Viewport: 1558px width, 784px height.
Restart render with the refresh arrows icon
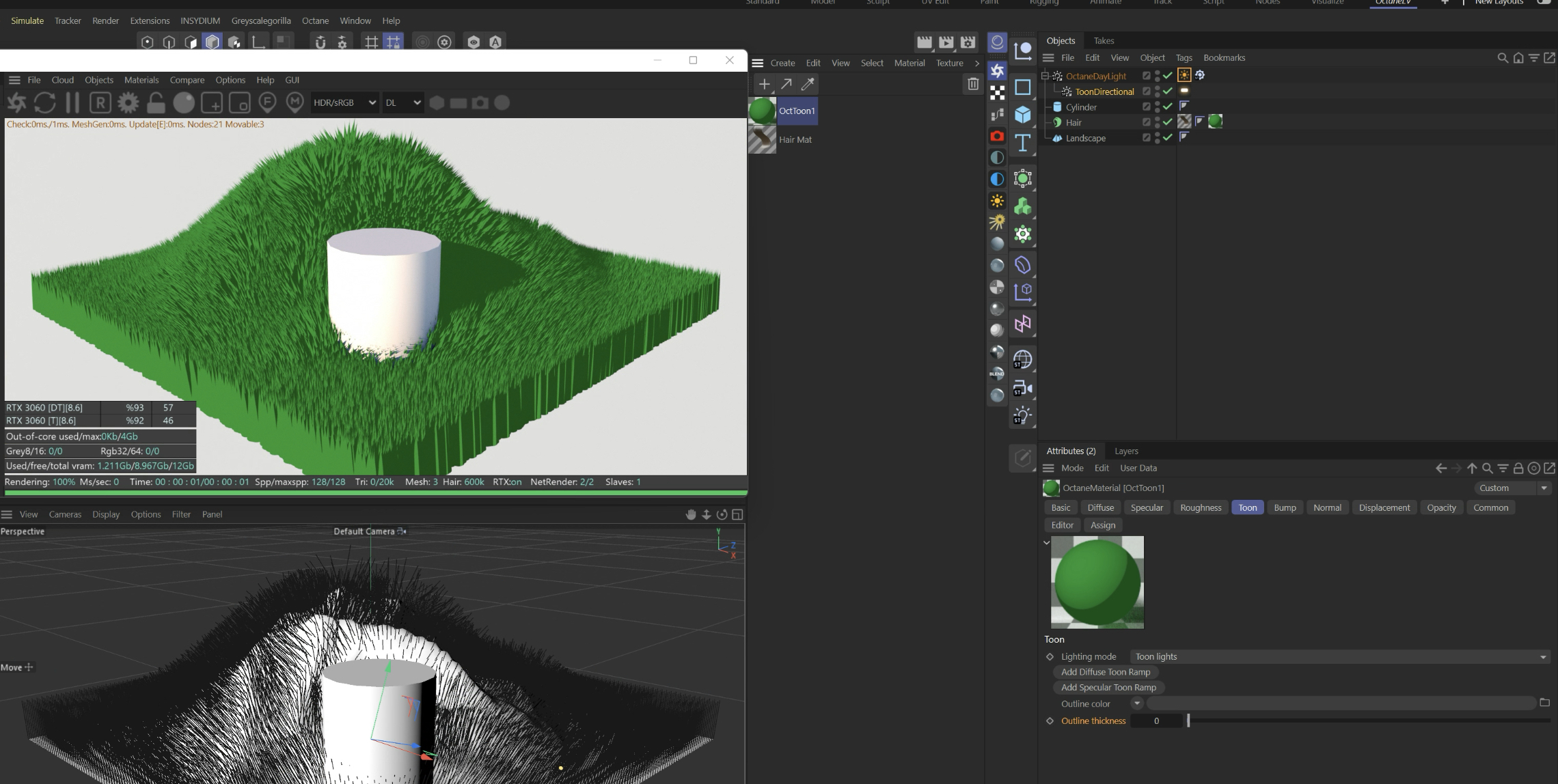(45, 103)
